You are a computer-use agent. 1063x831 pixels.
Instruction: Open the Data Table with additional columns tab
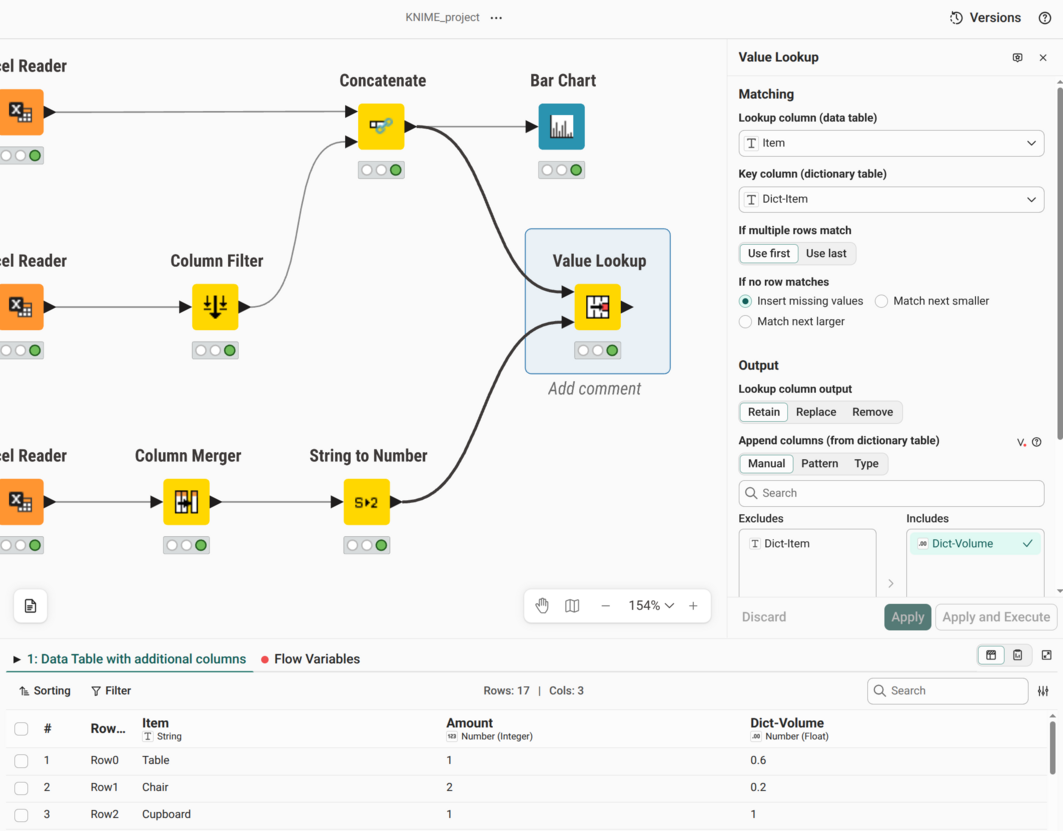coord(129,659)
